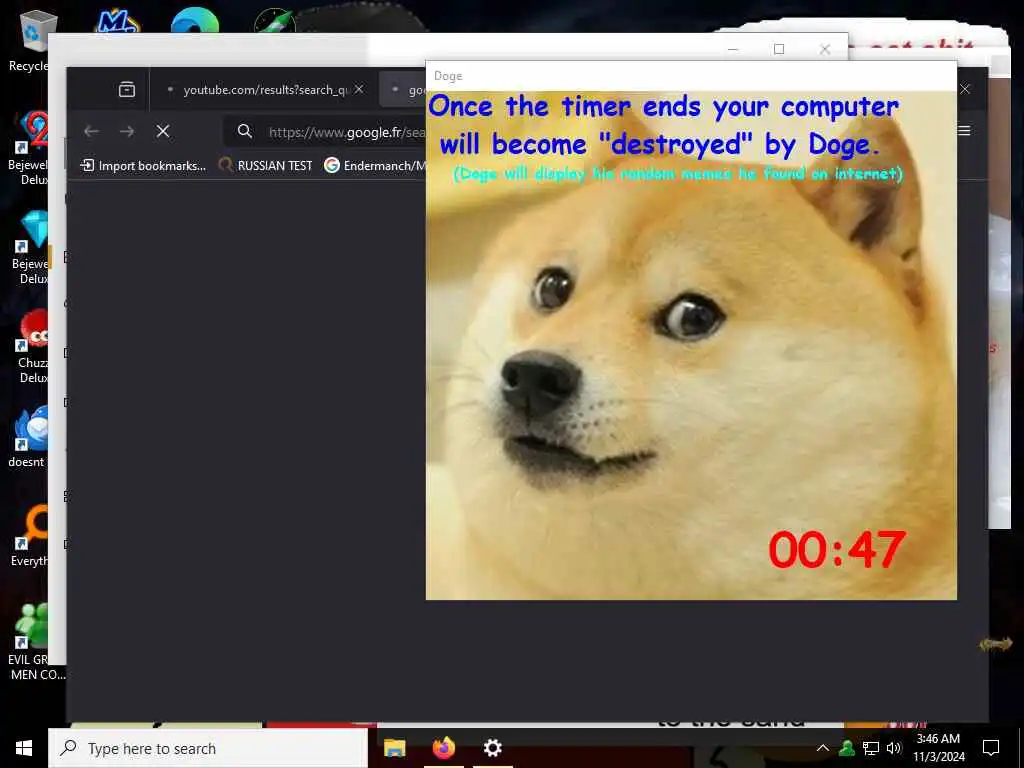Image resolution: width=1024 pixels, height=768 pixels.
Task: Open the clock showing 3:46 AM
Action: tap(938, 748)
